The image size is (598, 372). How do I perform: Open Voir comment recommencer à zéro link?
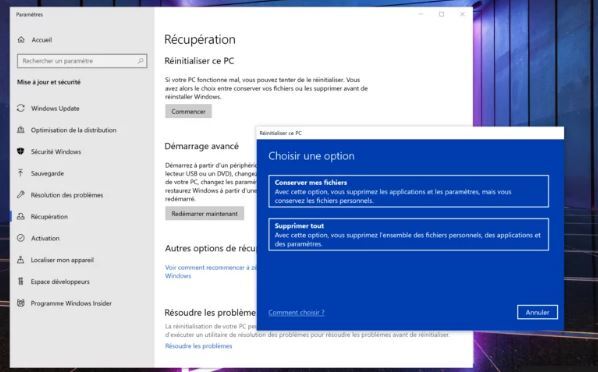pyautogui.click(x=210, y=272)
